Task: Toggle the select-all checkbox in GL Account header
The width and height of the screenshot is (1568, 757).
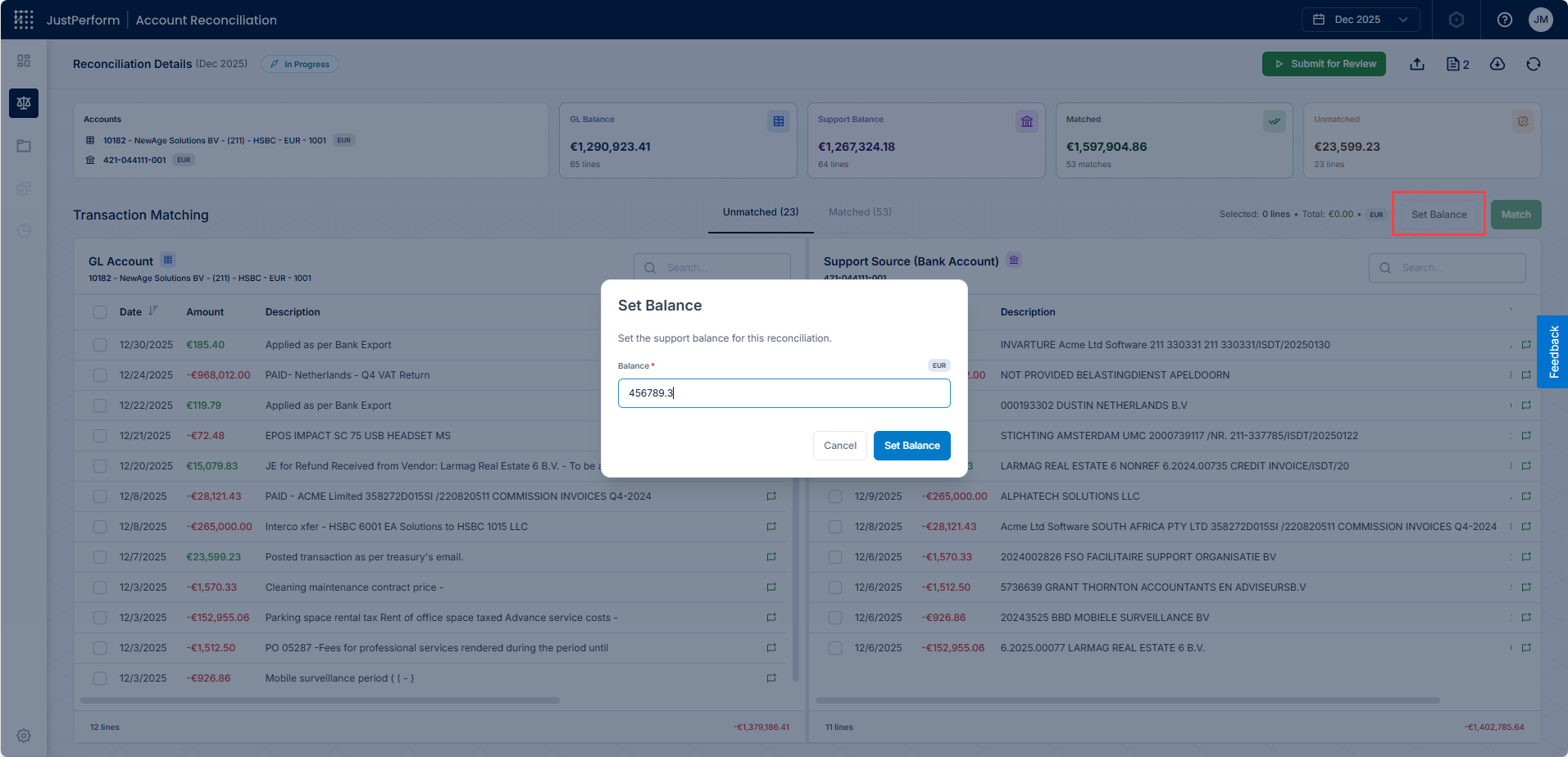Action: (x=100, y=312)
